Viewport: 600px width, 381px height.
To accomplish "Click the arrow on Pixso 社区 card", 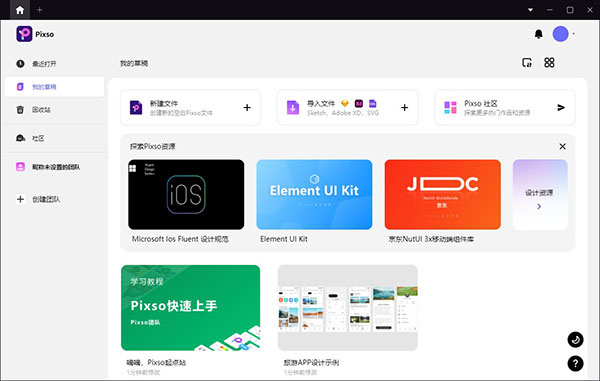I will coord(561,107).
